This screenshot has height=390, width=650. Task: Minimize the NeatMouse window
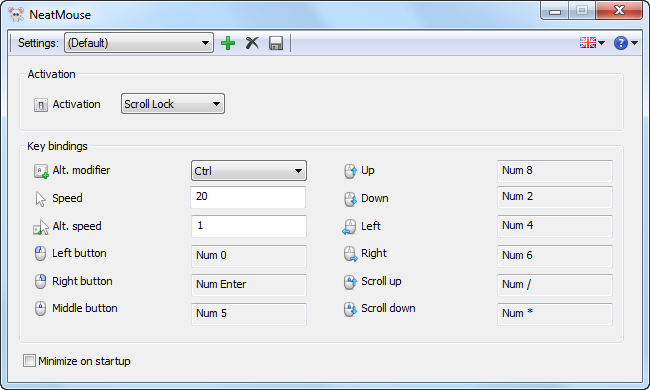(555, 11)
